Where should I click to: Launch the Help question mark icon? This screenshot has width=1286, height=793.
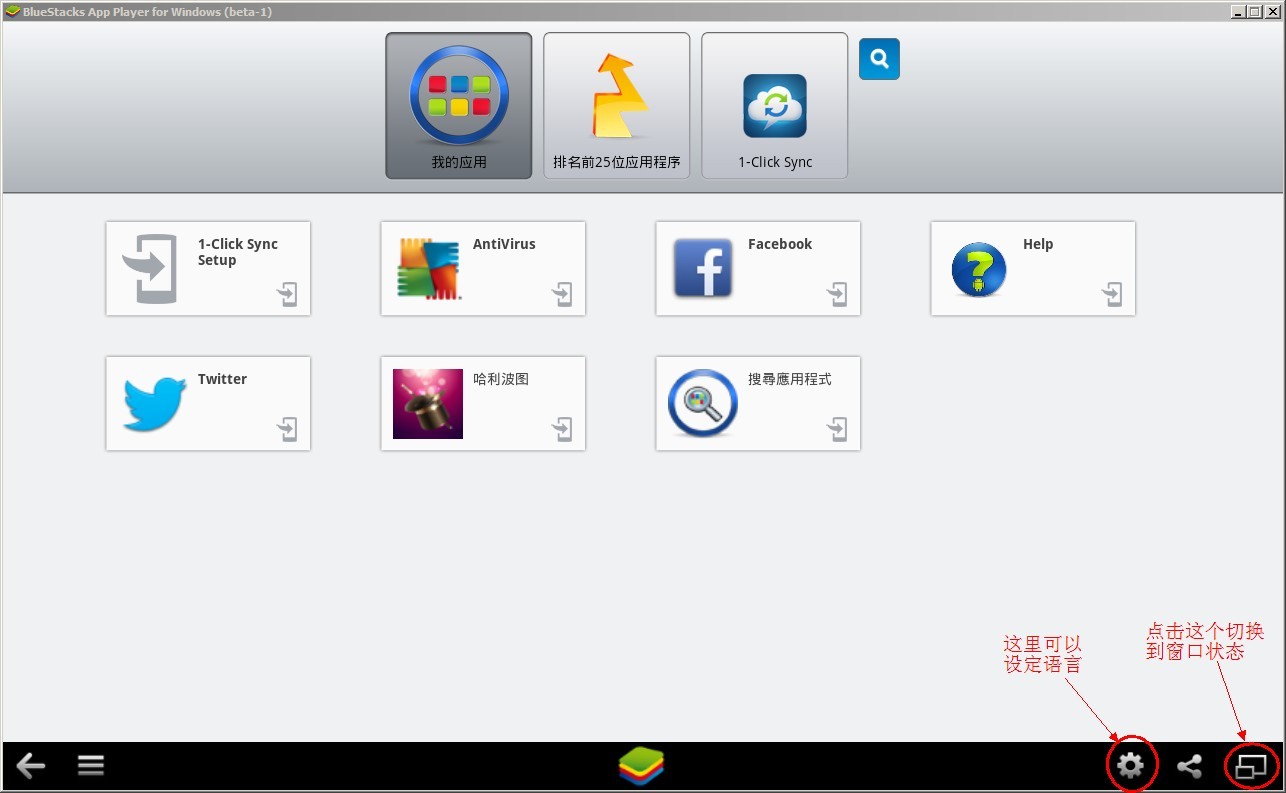(x=978, y=269)
